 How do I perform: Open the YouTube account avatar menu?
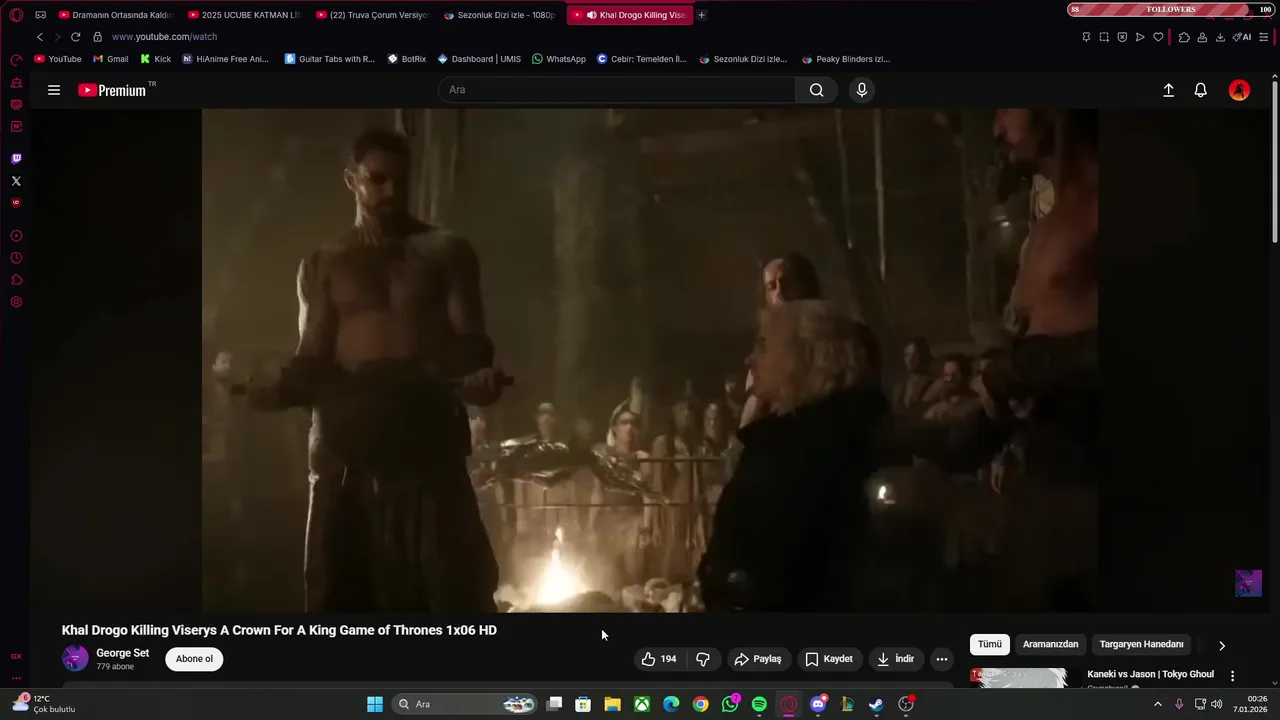1239,90
